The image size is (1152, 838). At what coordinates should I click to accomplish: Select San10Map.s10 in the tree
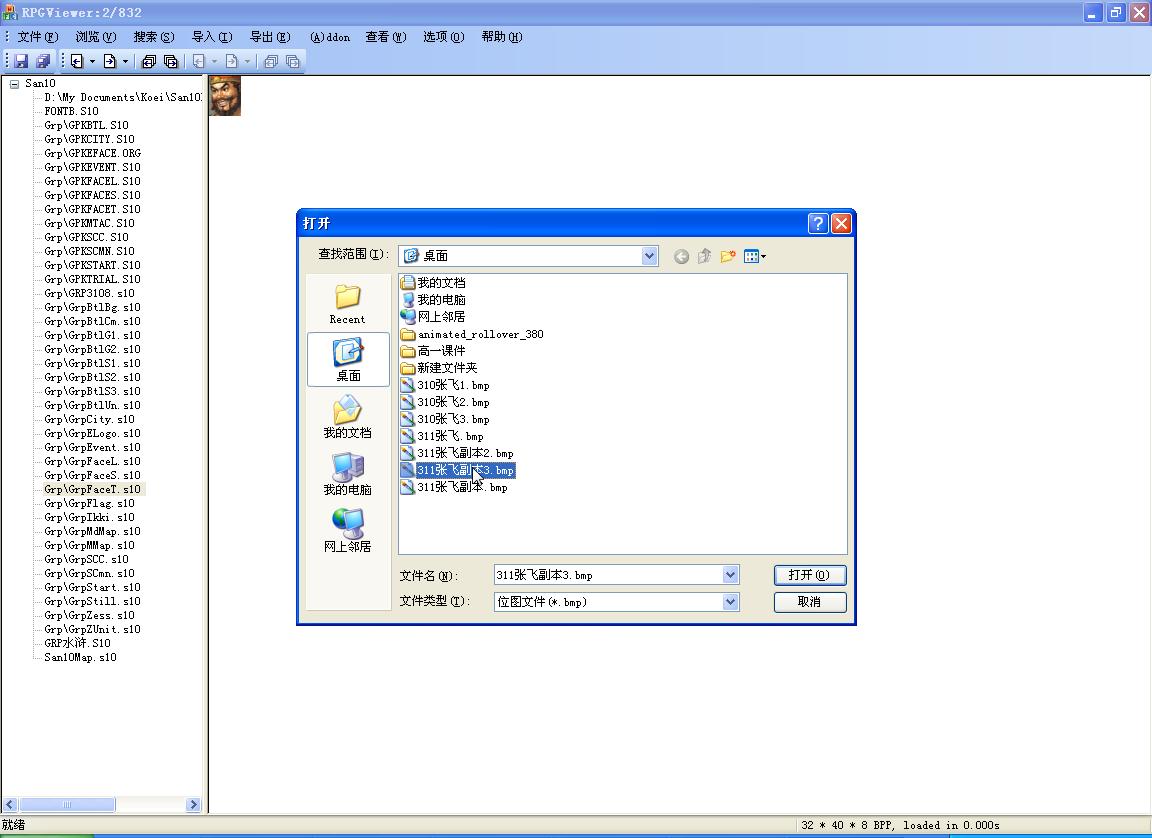pyautogui.click(x=80, y=657)
